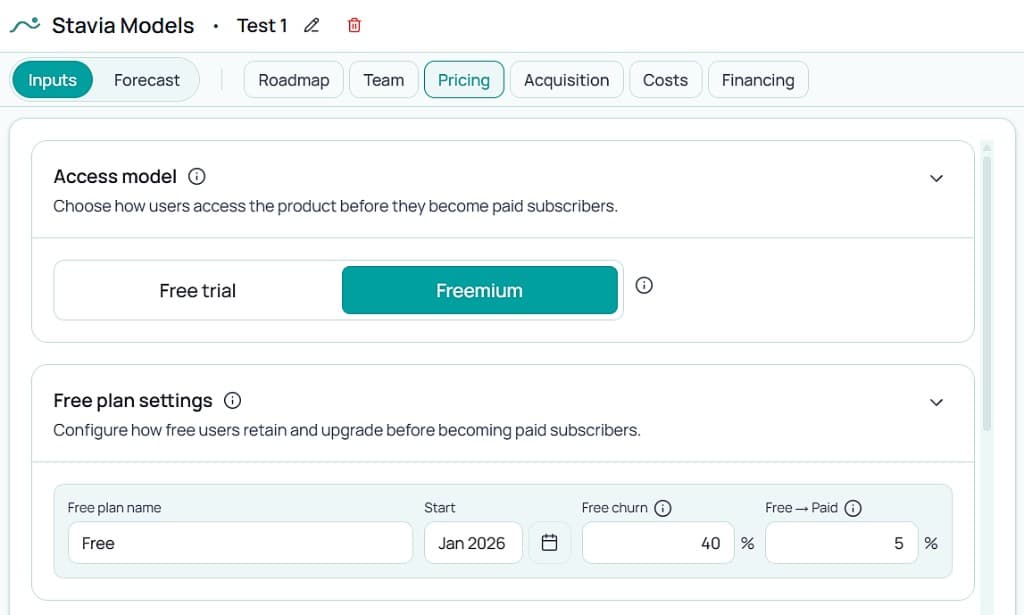Click the red trash icon to delete Test 1
Screen dimensions: 1024x615
tap(353, 25)
